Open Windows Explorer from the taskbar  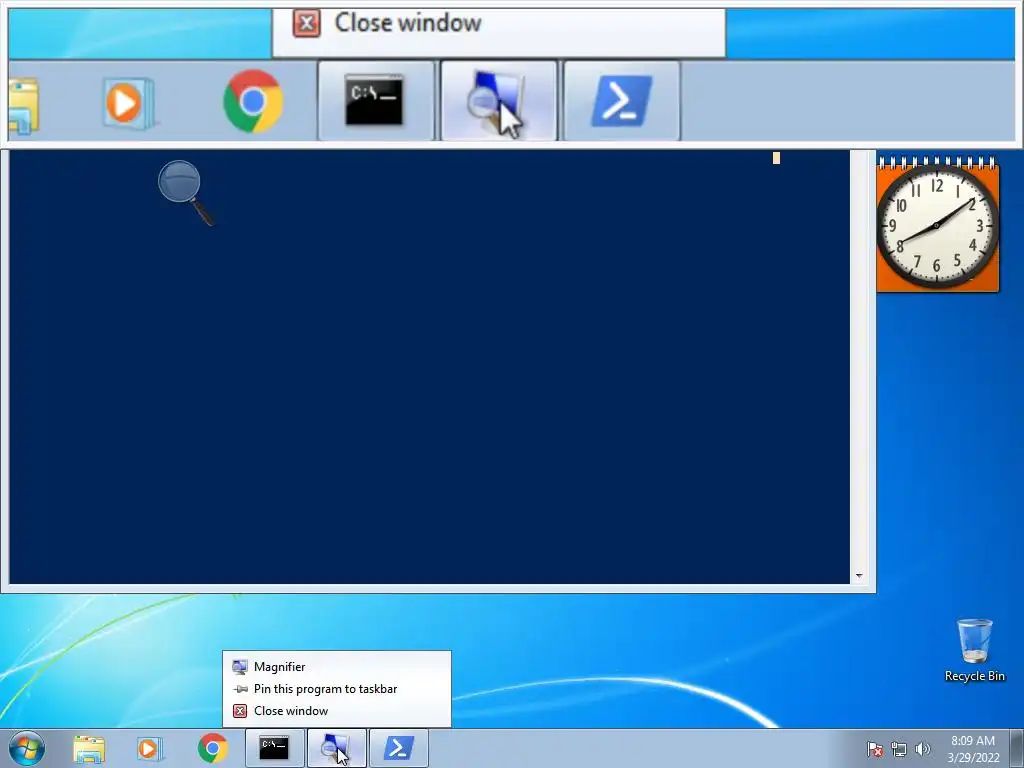(89, 748)
